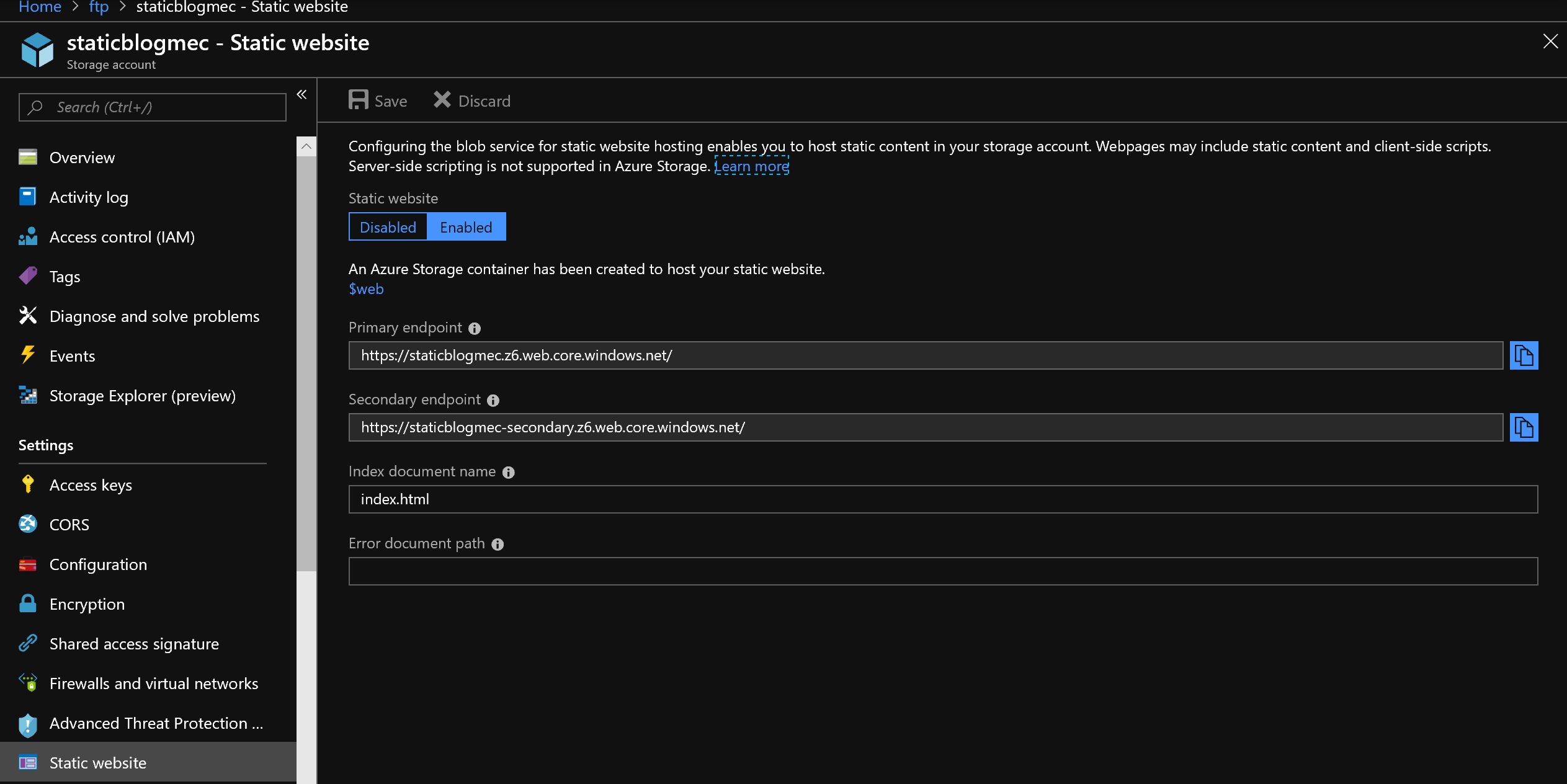The height and width of the screenshot is (784, 1567).
Task: Click the Events lightning bolt icon
Action: (x=28, y=355)
